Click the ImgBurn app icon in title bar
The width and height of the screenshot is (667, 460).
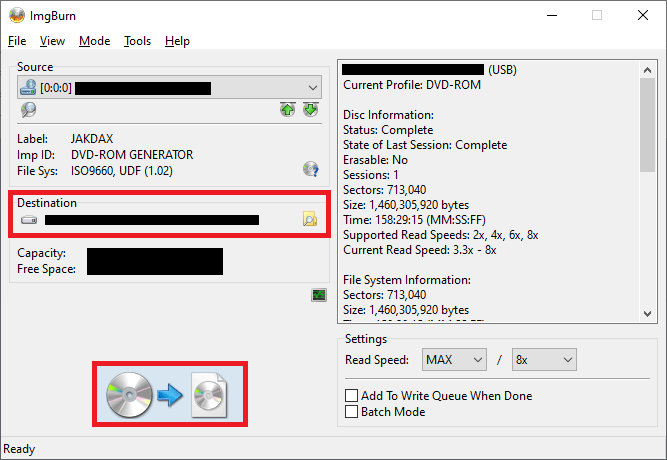[17, 15]
